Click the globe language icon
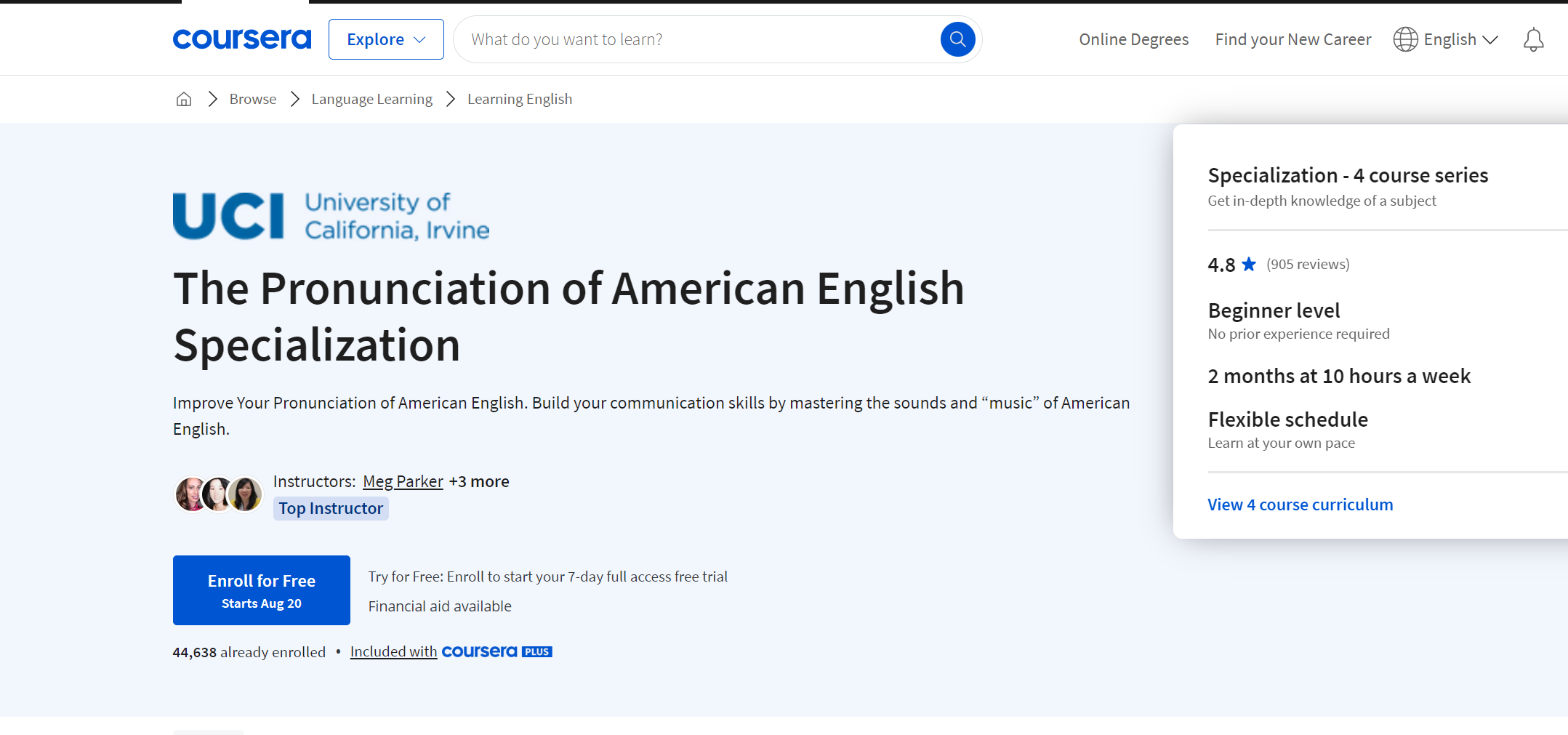The height and width of the screenshot is (735, 1568). pos(1405,39)
